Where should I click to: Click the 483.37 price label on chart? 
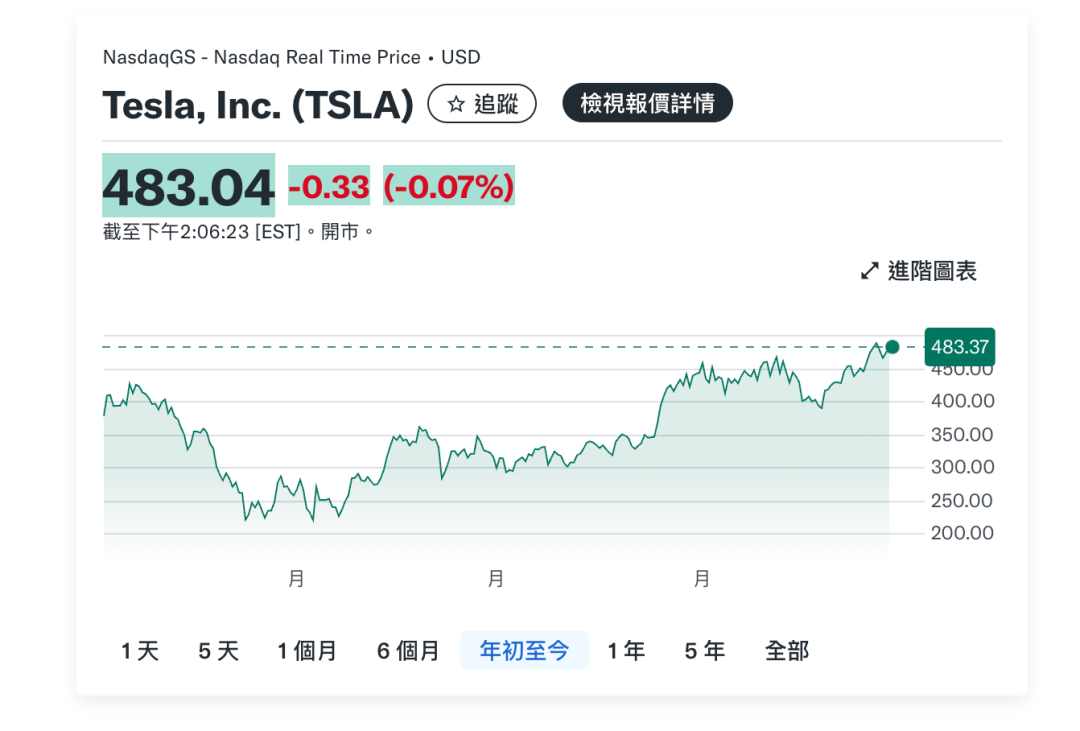[x=960, y=347]
